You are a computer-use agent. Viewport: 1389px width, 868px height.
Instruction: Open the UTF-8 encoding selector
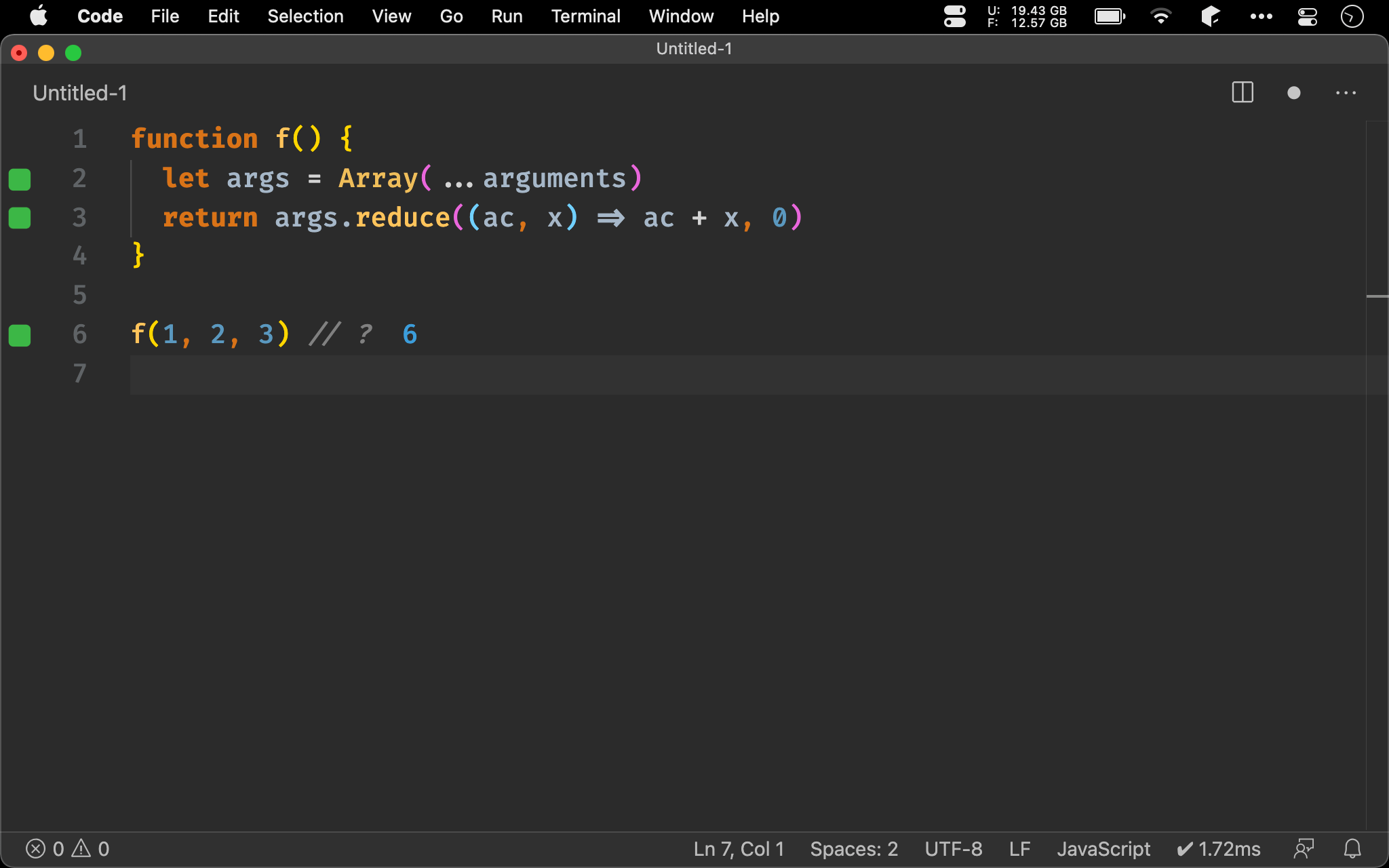tap(953, 848)
